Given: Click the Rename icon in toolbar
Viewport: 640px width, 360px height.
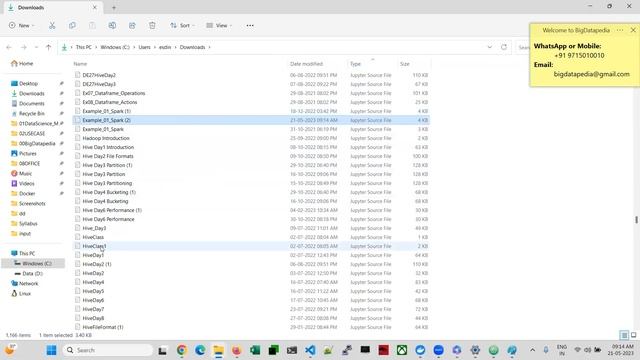Looking at the screenshot, I should pyautogui.click(x=112, y=26).
